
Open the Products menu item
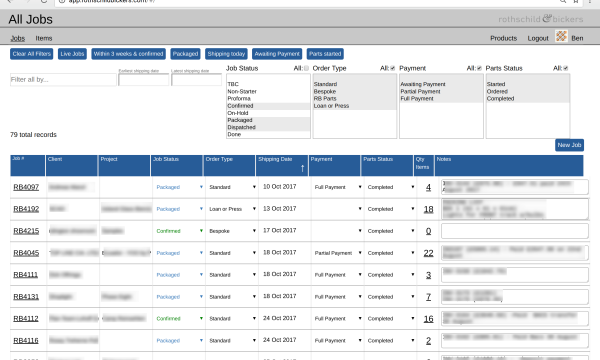point(503,38)
